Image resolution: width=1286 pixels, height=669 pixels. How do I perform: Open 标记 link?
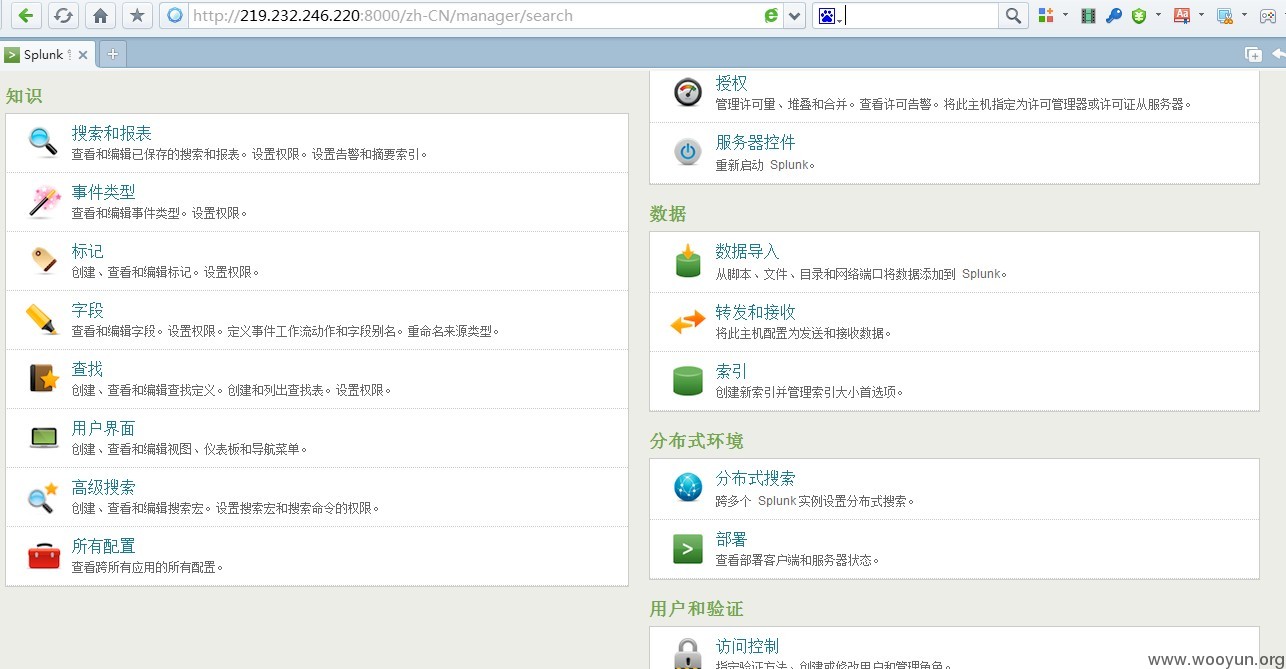(87, 251)
